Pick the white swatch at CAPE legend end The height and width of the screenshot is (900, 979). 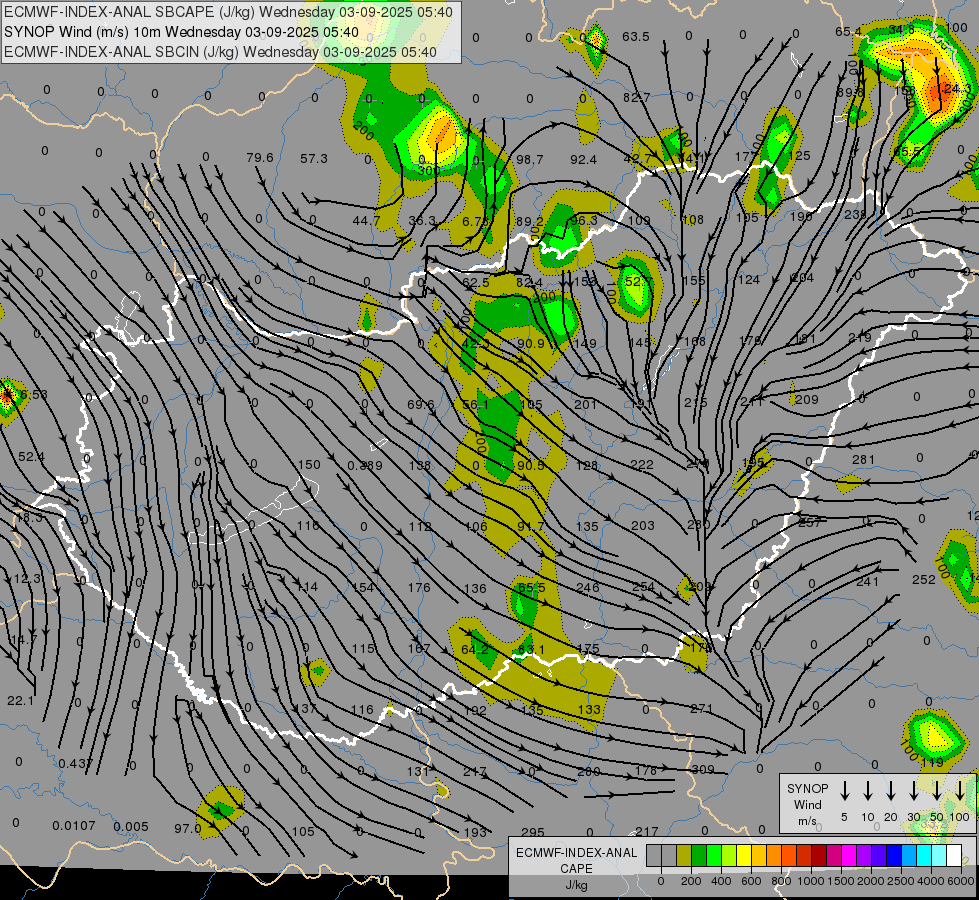953,856
